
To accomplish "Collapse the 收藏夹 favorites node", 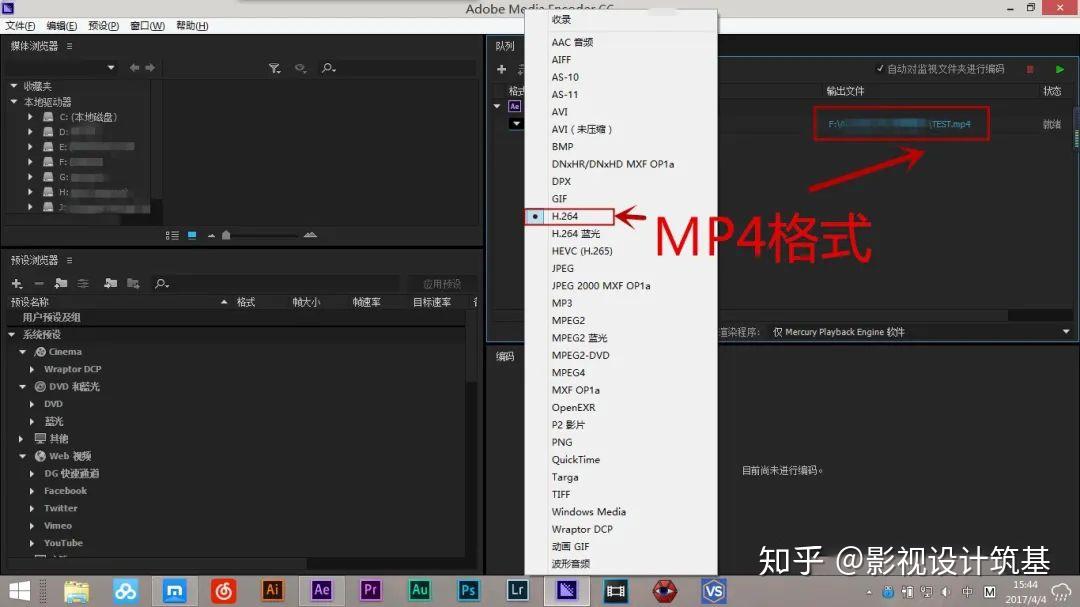I will (14, 86).
